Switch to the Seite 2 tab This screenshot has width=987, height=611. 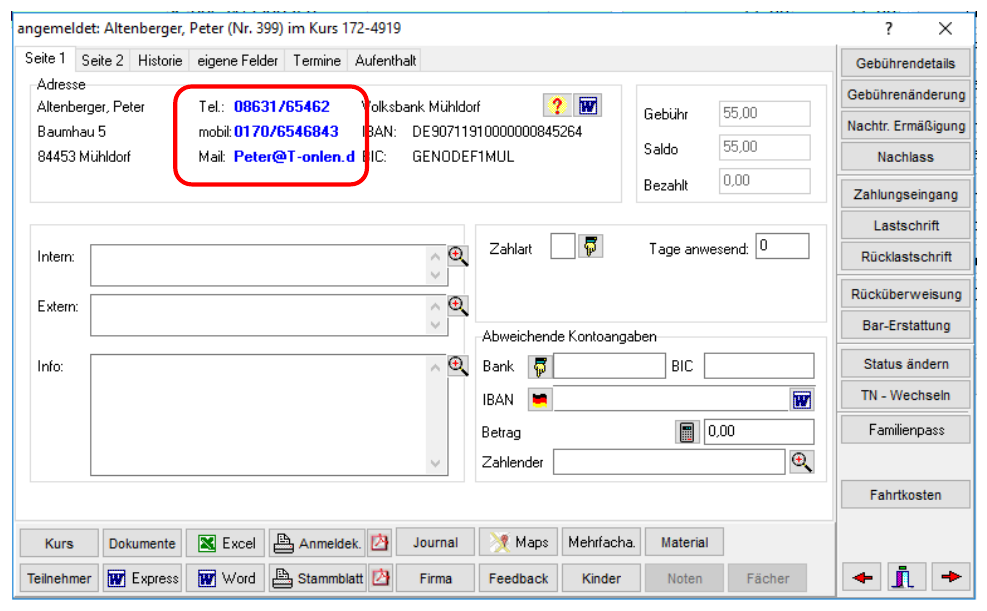click(x=103, y=60)
